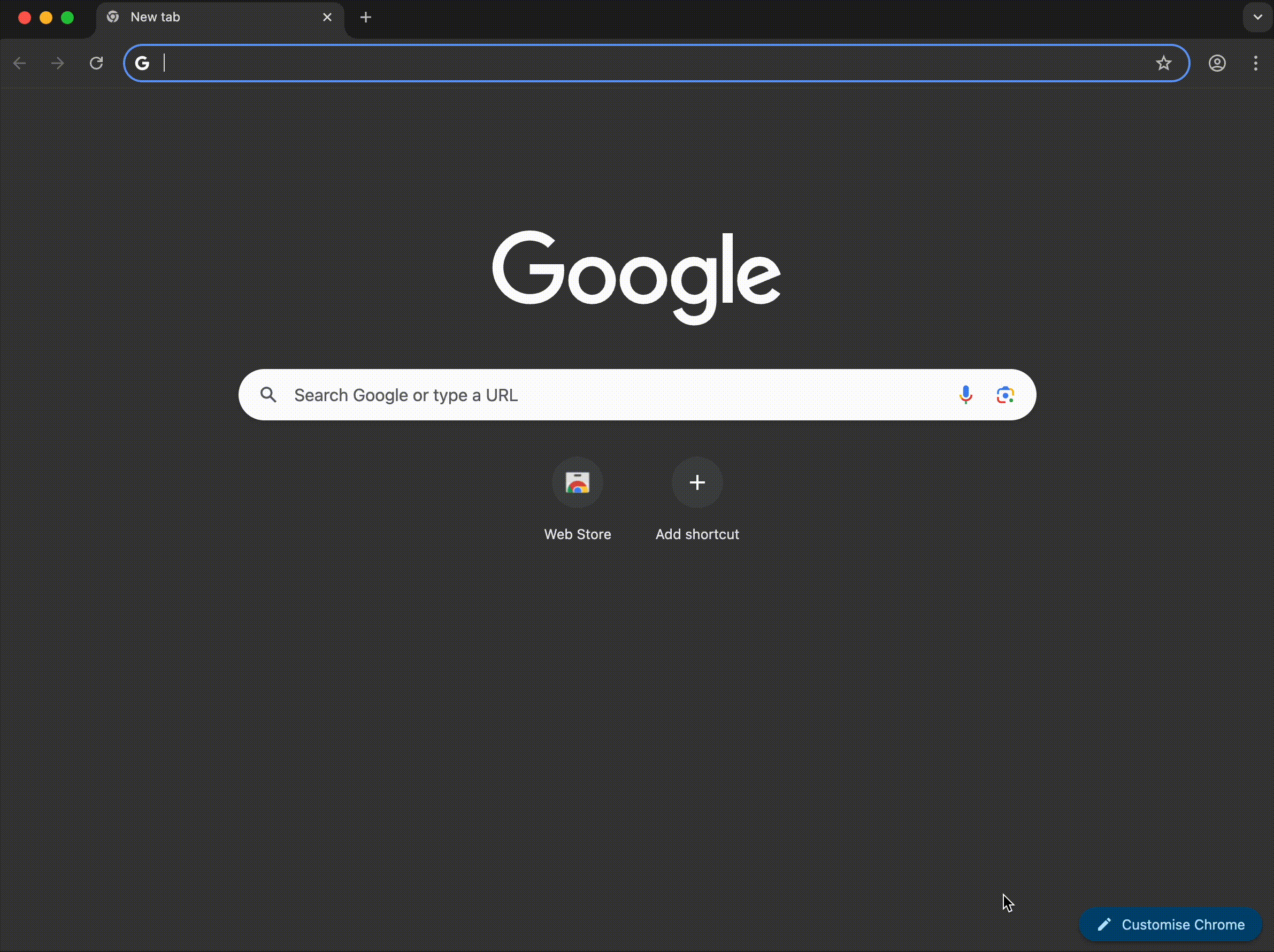Image resolution: width=1274 pixels, height=952 pixels.
Task: Open Chrome three-dot menu
Action: (x=1256, y=63)
